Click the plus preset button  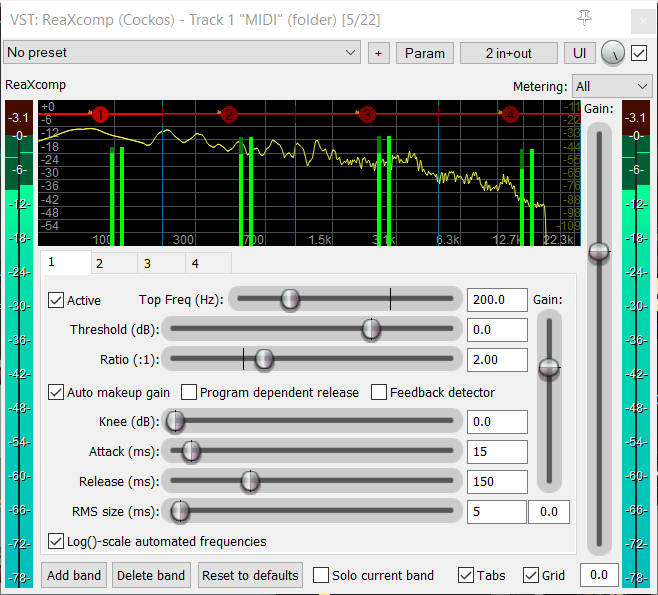[379, 53]
